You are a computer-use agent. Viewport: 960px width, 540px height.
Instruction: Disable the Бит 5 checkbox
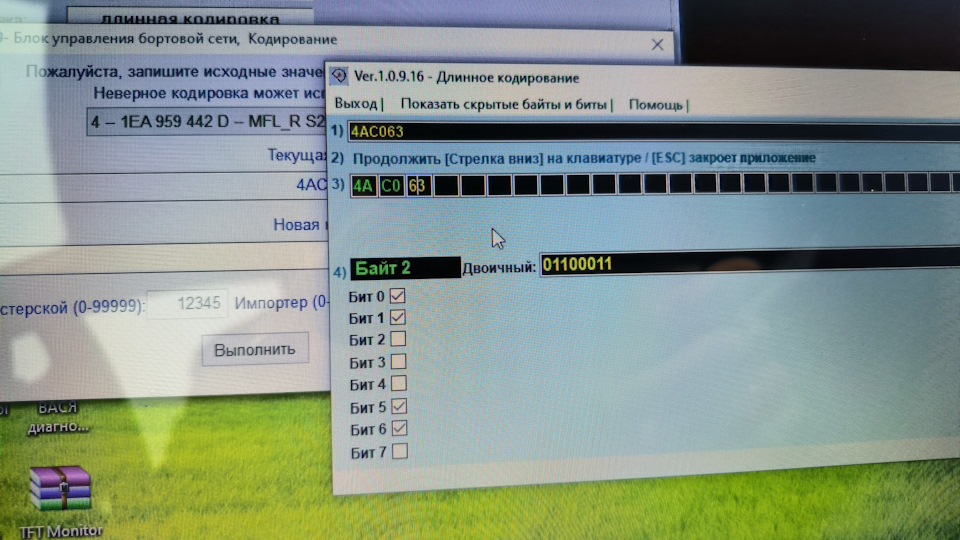click(x=399, y=406)
